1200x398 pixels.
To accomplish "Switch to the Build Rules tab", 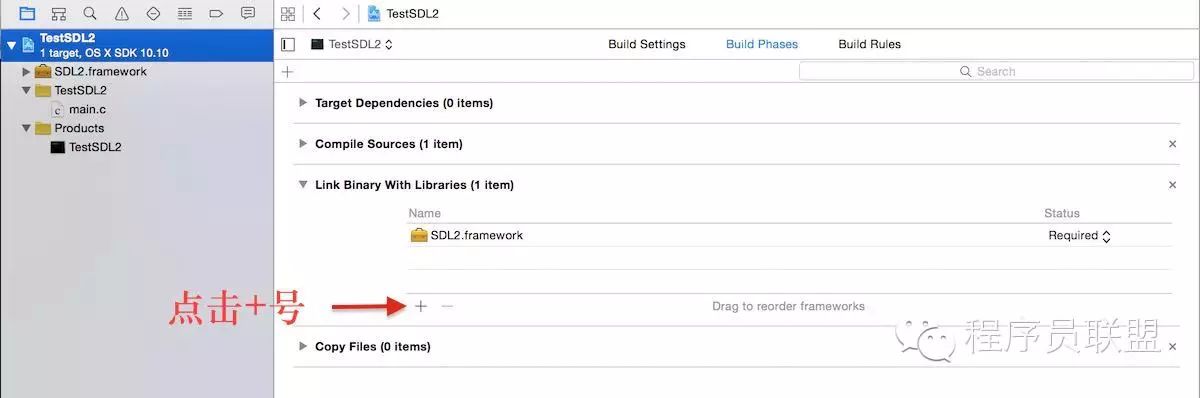I will (869, 44).
